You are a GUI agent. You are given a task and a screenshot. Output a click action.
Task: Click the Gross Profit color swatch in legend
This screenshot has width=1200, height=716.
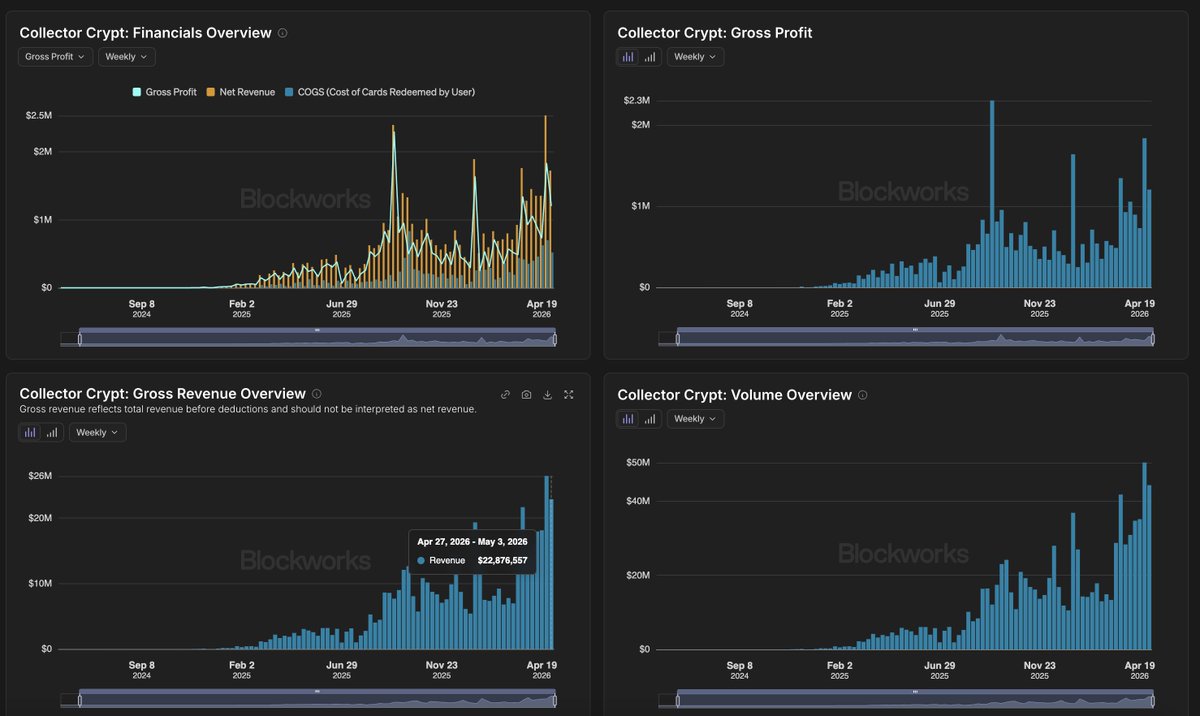137,92
